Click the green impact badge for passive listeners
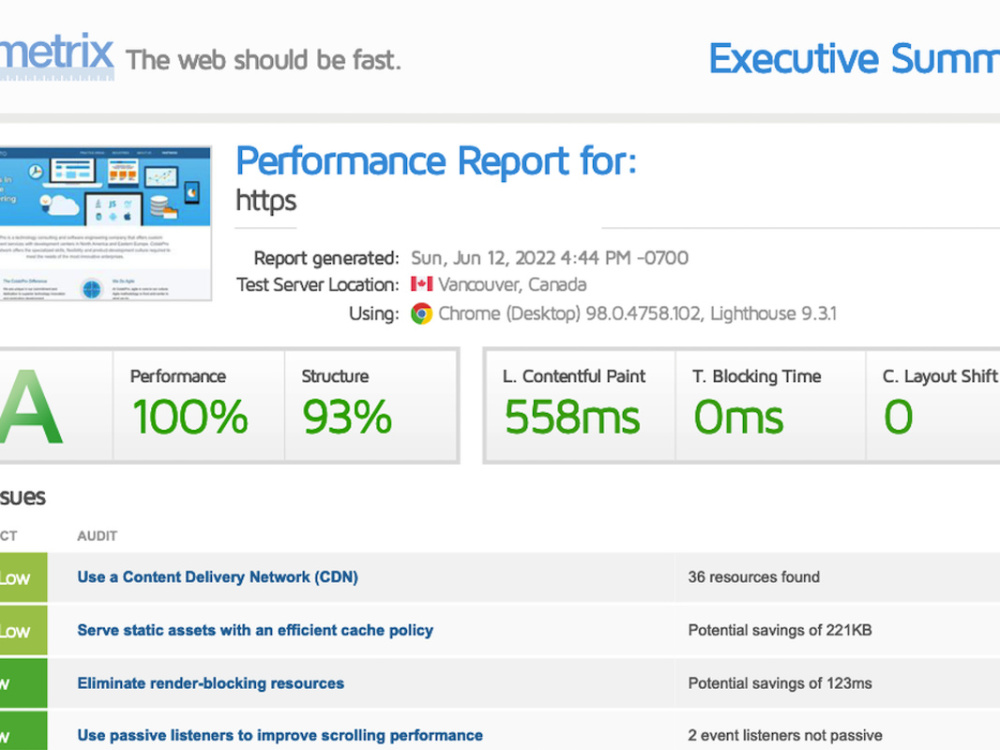Screen dimensions: 1000x750 point(24,731)
